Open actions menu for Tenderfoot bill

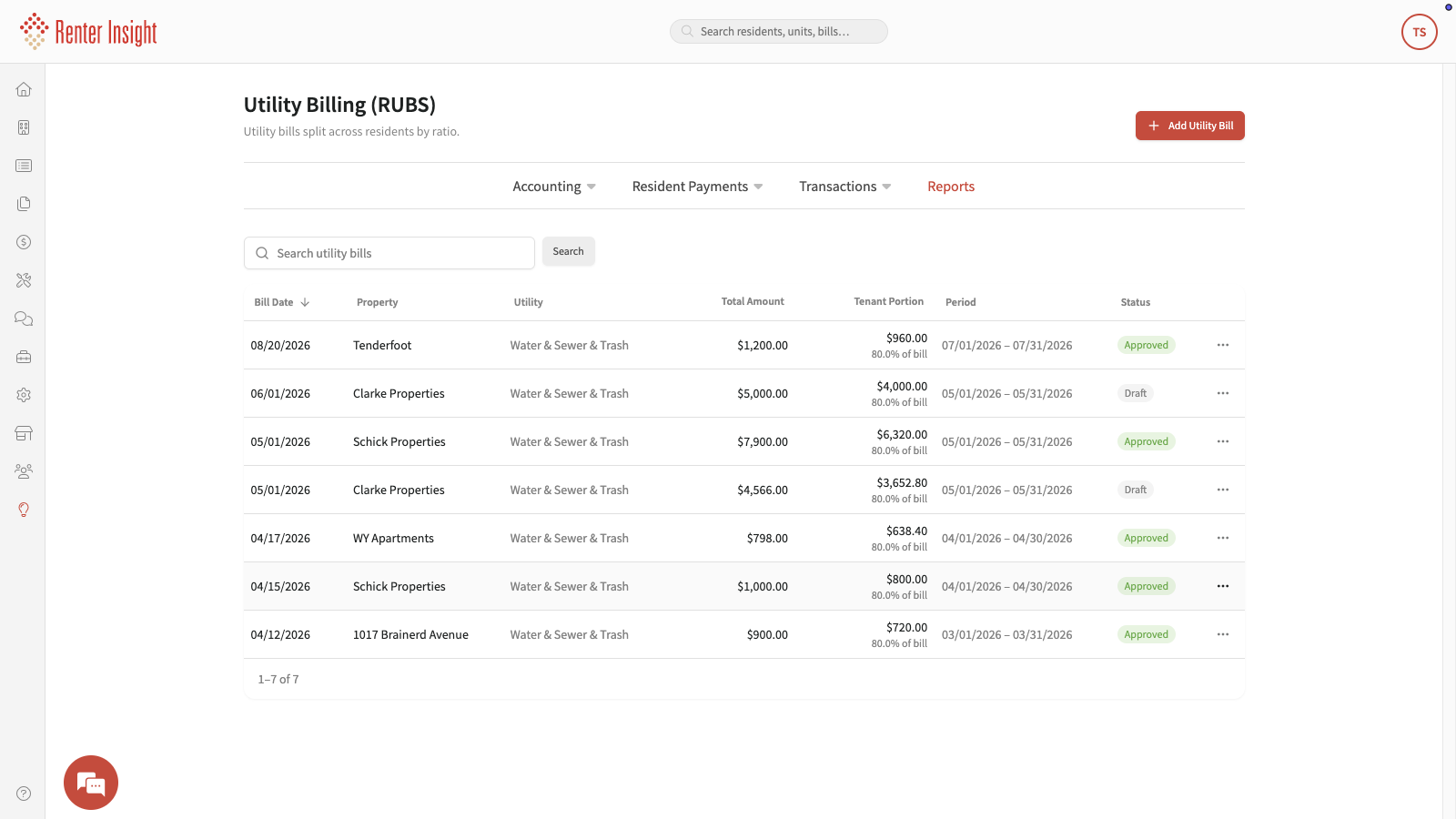pyautogui.click(x=1223, y=345)
